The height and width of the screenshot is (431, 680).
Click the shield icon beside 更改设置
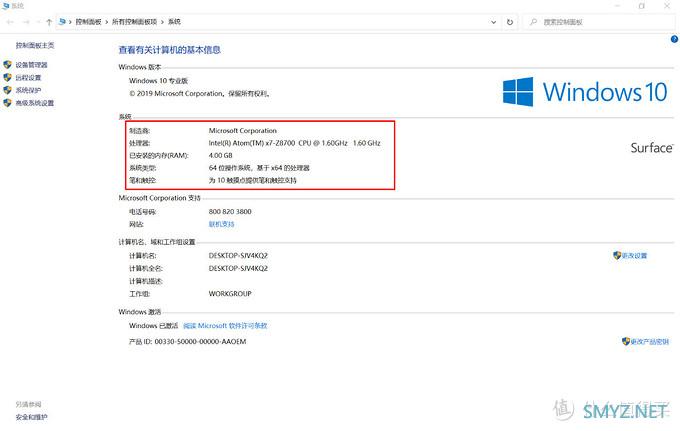tap(617, 255)
